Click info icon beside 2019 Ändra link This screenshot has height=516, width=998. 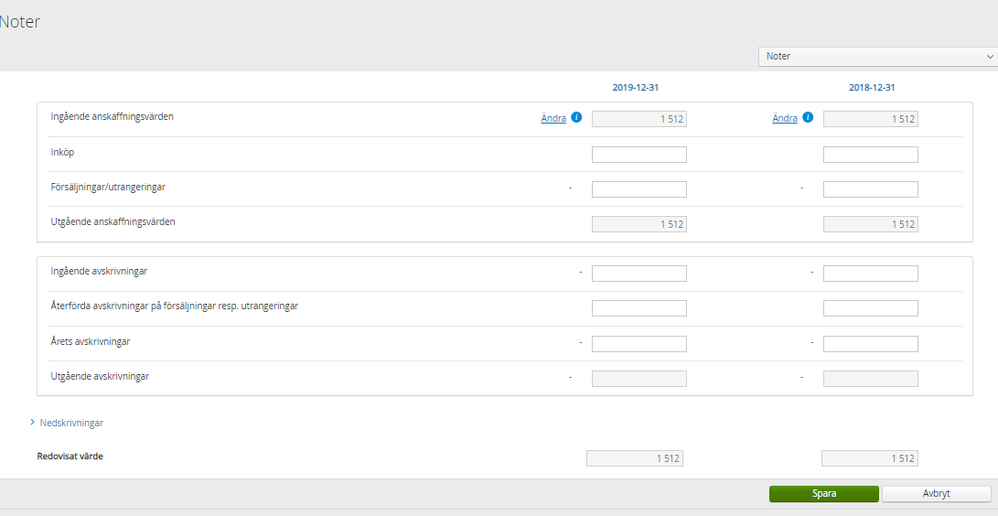pyautogui.click(x=576, y=118)
